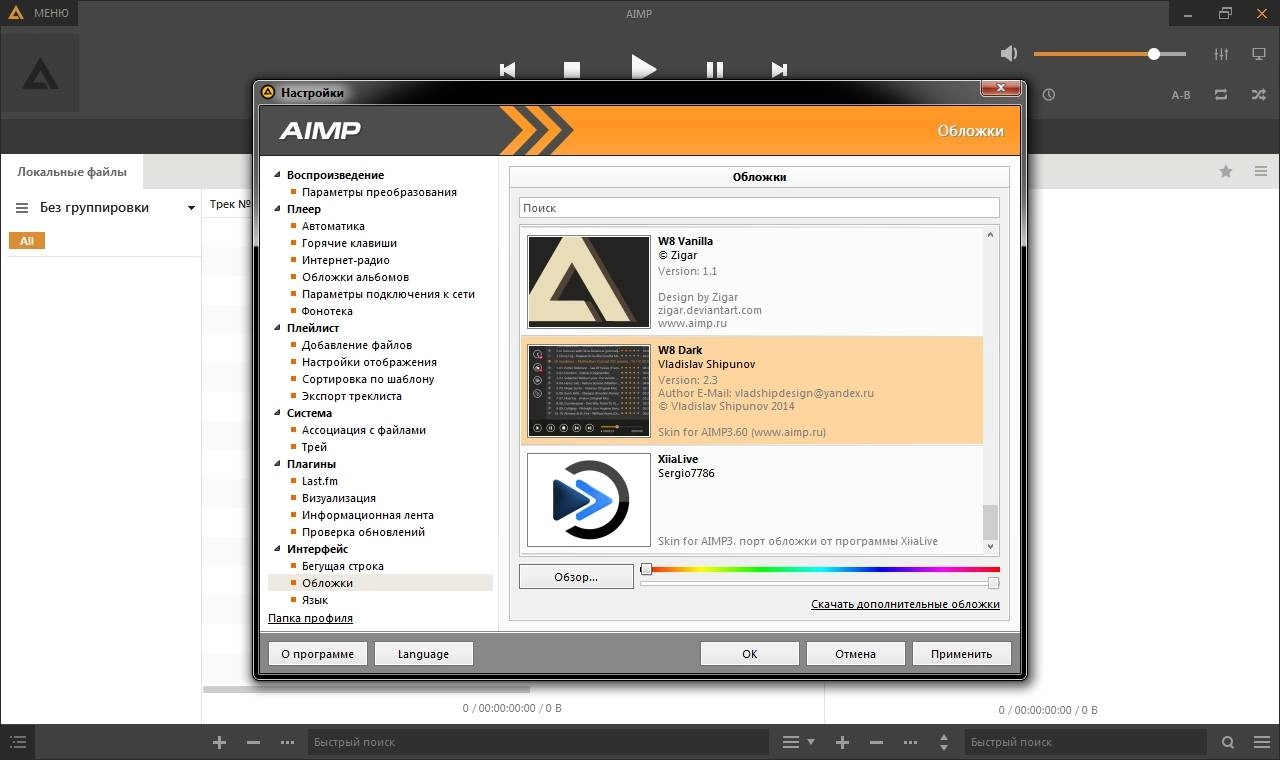The image size is (1280, 760).
Task: Click plus icon beside right quick search
Action: (x=843, y=742)
